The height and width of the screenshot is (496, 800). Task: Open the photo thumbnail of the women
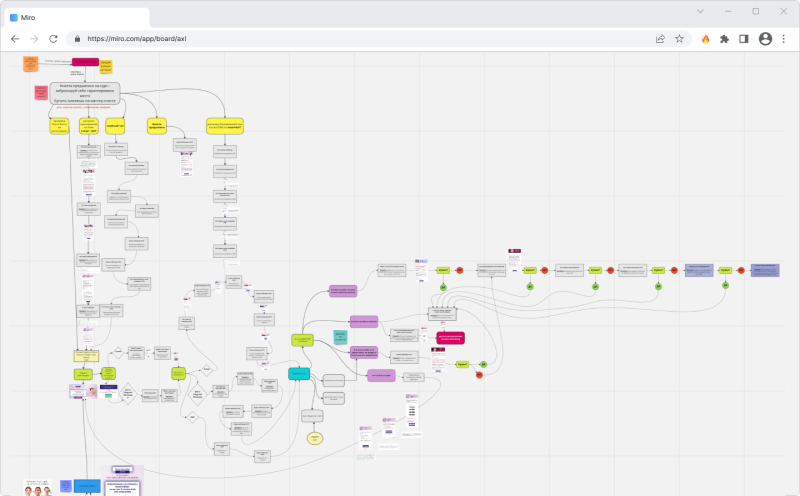click(38, 488)
